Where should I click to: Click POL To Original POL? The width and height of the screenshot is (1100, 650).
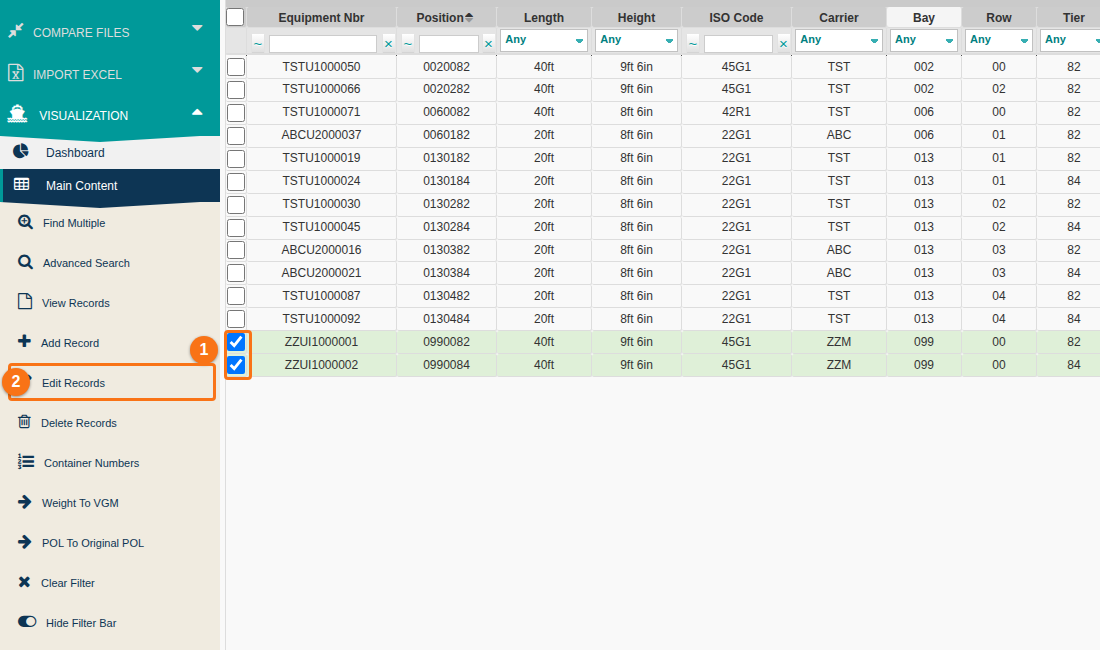click(93, 543)
